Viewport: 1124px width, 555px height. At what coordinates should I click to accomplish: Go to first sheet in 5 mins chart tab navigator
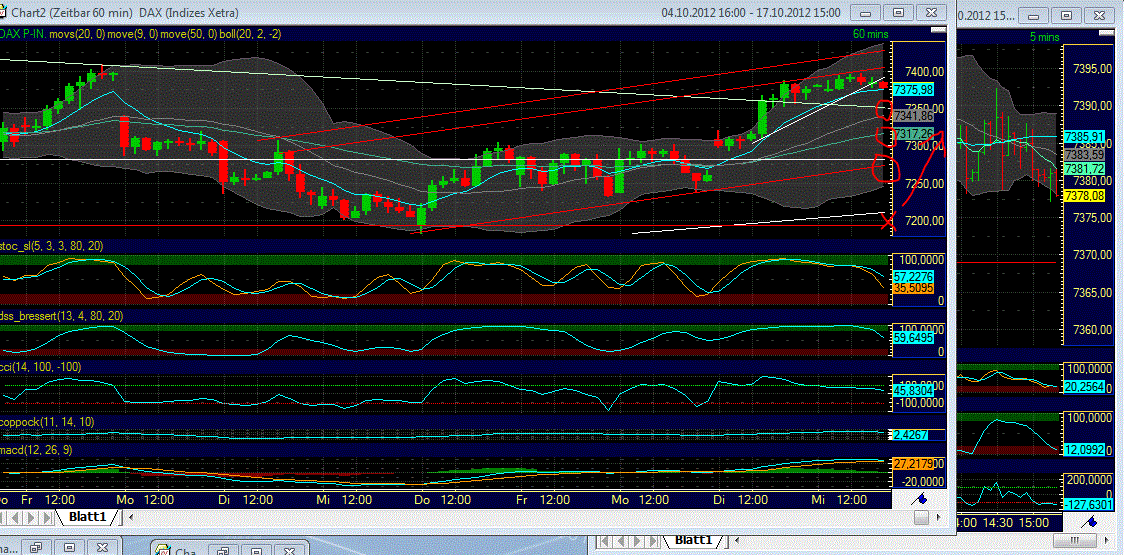point(603,540)
